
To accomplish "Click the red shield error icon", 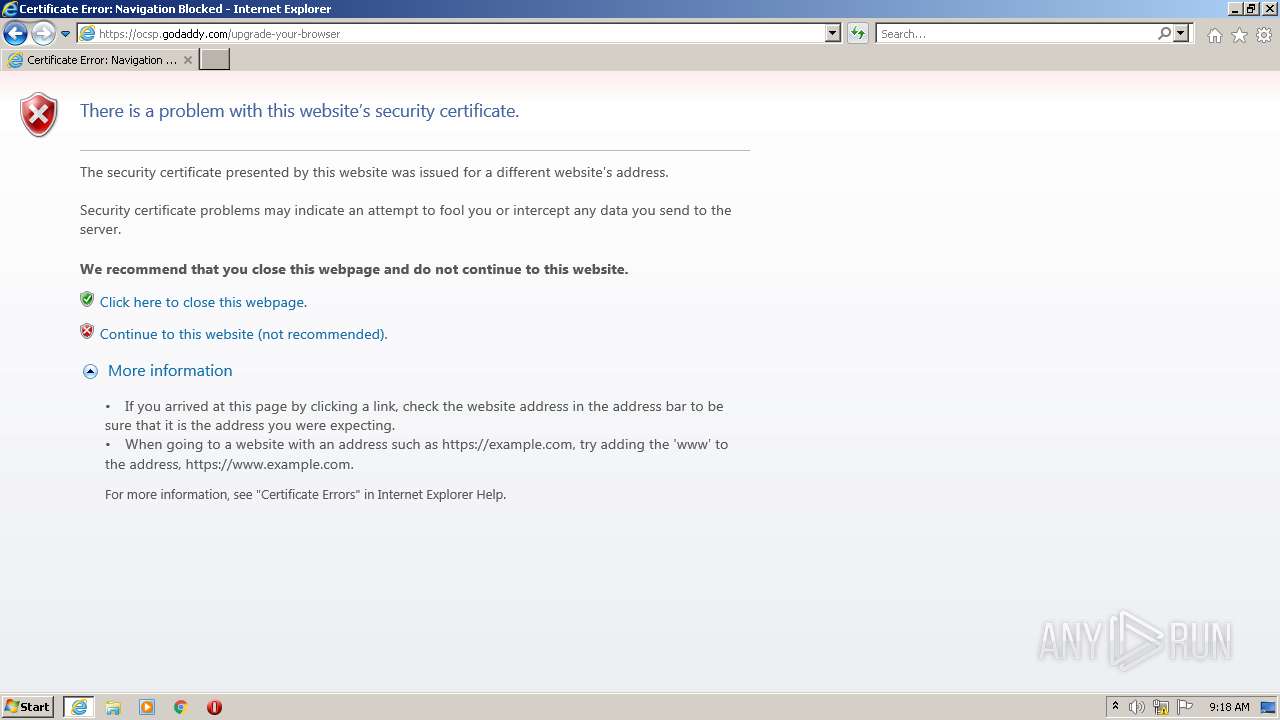I will click(x=39, y=114).
